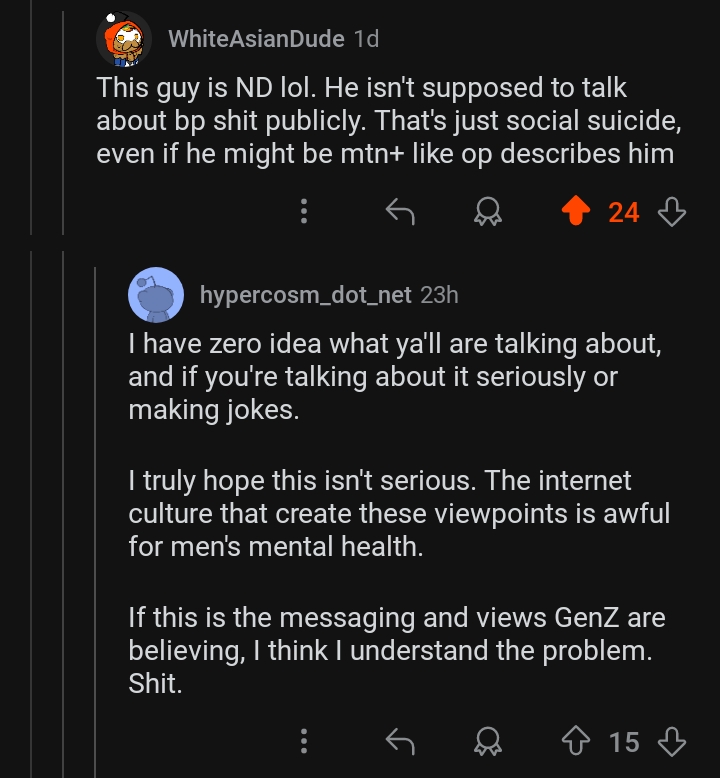
Task: Click the 1d timestamp on WhiteAsianDude's comment
Action: point(367,39)
